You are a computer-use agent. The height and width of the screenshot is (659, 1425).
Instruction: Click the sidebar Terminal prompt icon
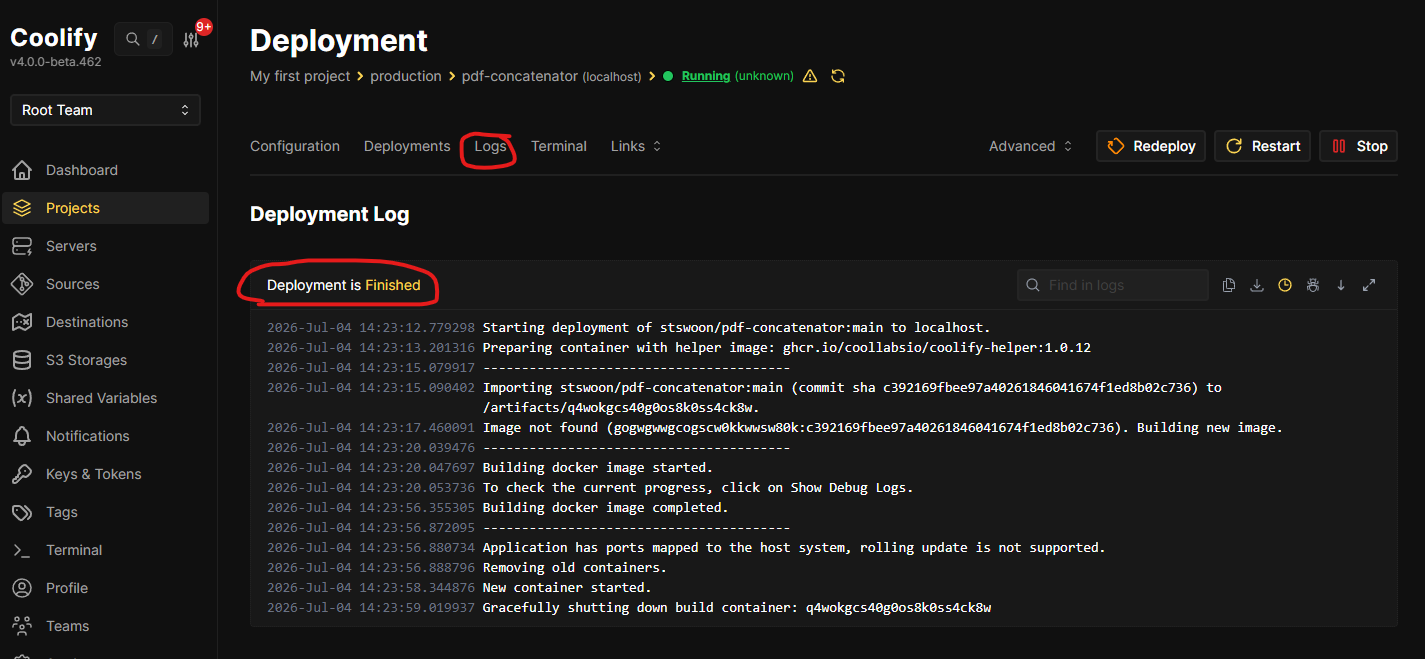(x=22, y=550)
